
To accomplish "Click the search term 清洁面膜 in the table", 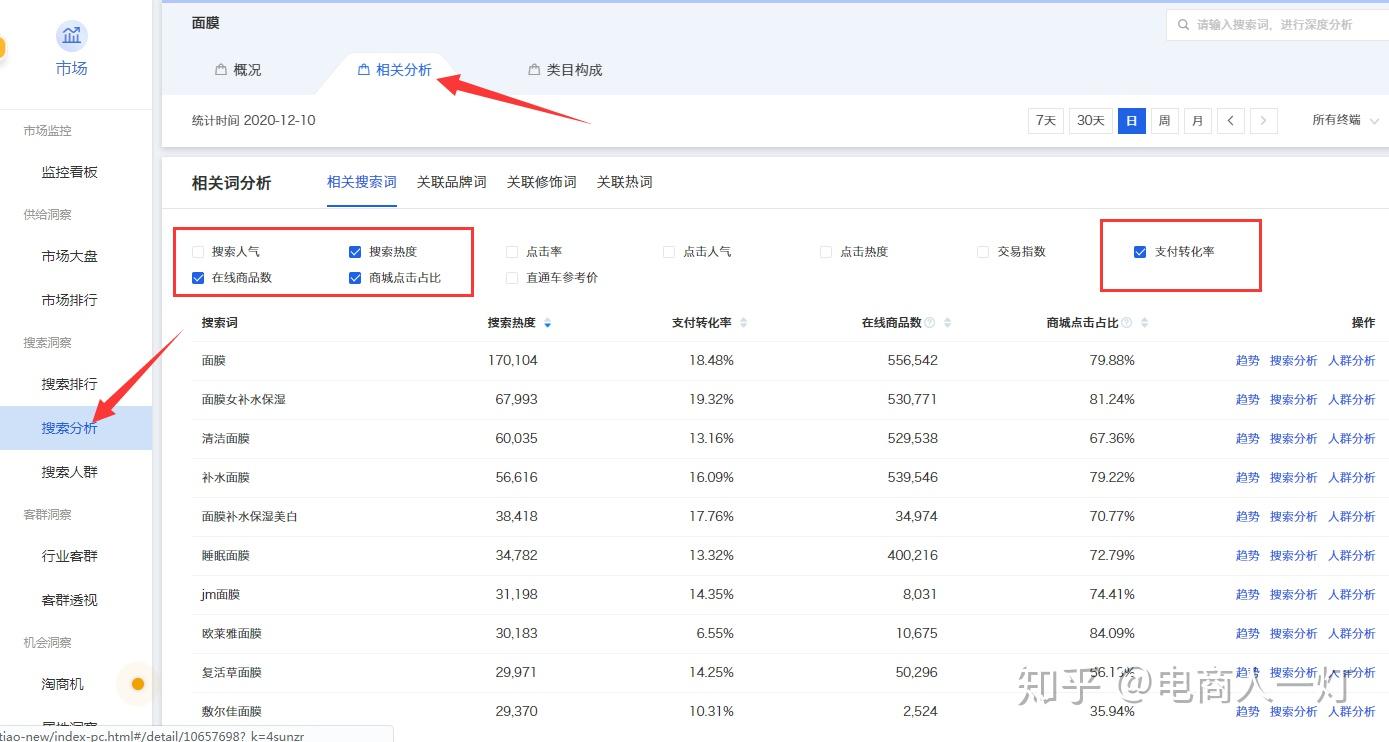I will (226, 438).
